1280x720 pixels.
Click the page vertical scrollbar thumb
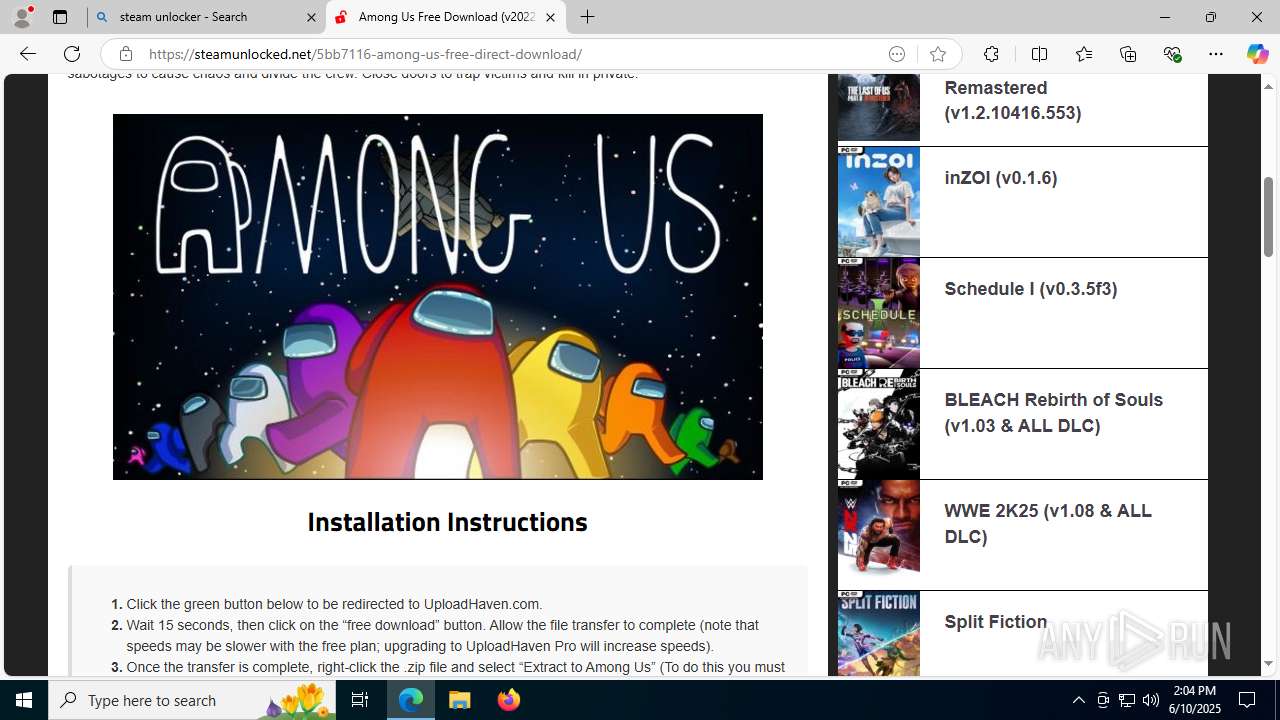pyautogui.click(x=1269, y=216)
